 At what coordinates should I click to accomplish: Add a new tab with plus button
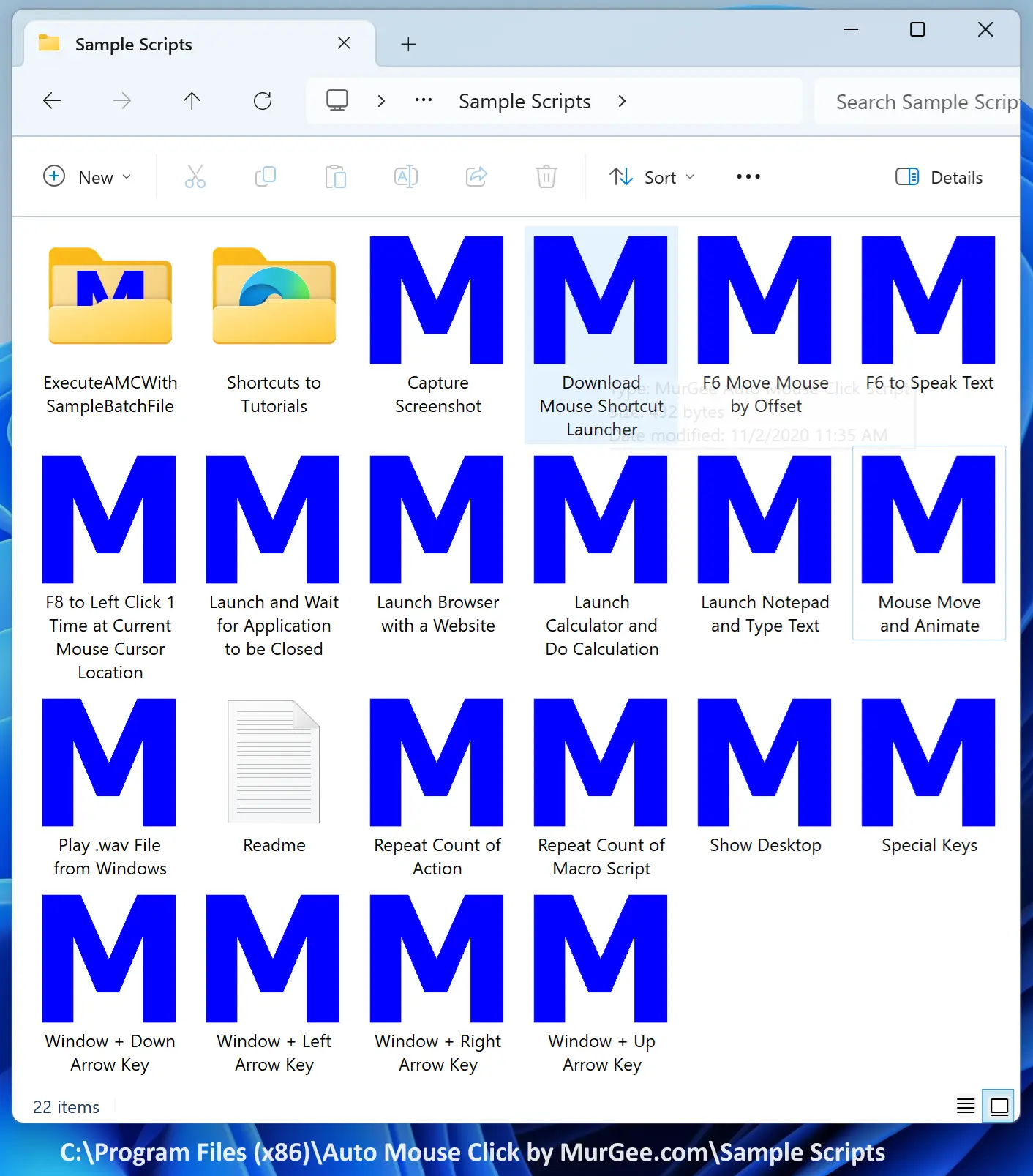(x=408, y=45)
